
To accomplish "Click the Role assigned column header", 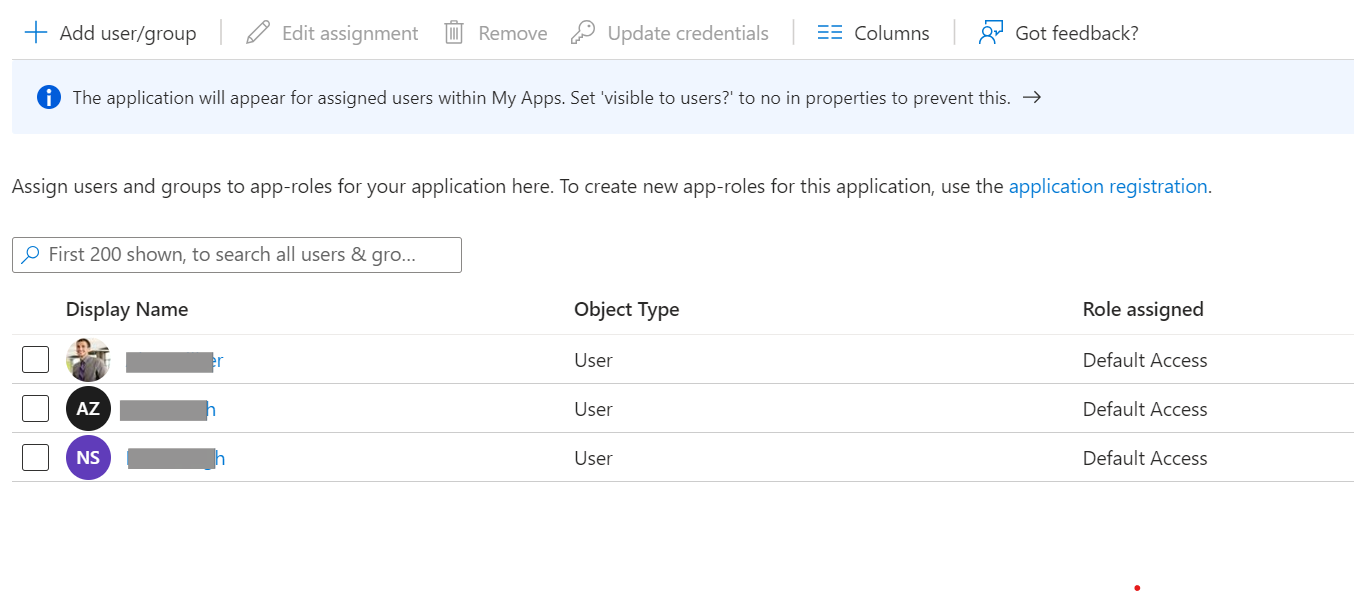I will pyautogui.click(x=1143, y=310).
